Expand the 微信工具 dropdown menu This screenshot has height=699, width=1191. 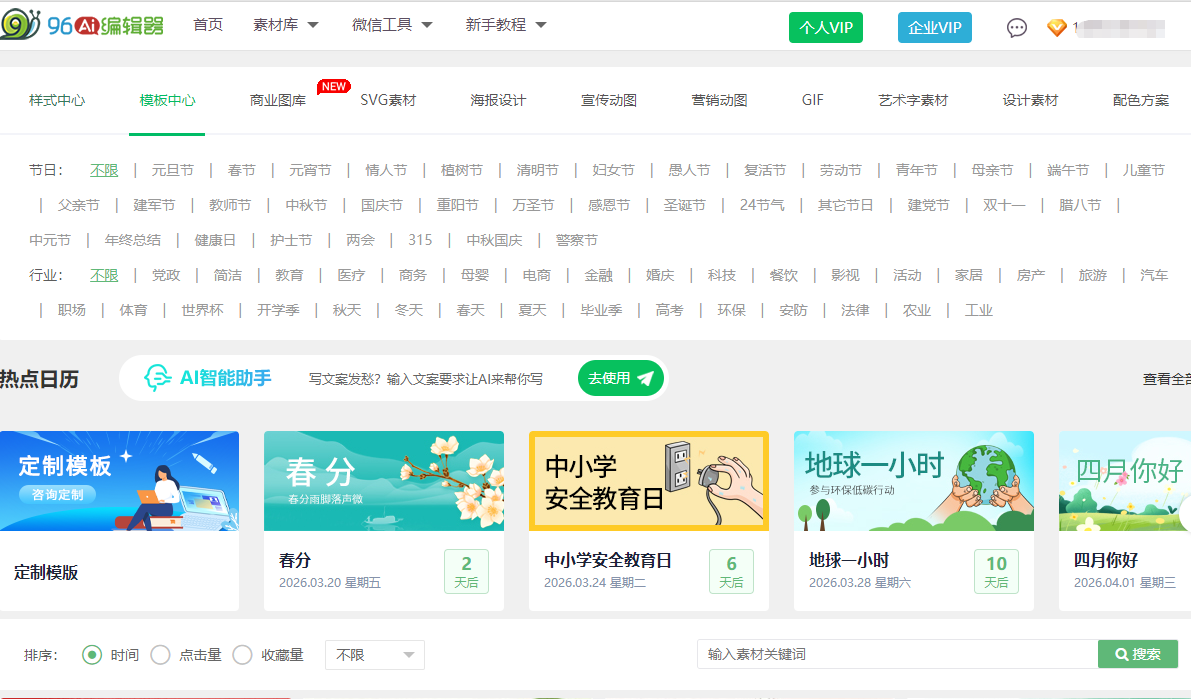click(x=392, y=25)
